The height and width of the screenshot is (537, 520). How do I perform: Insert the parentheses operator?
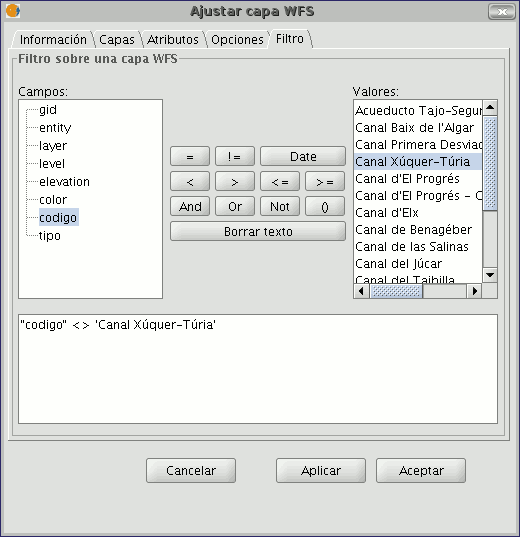[x=324, y=207]
